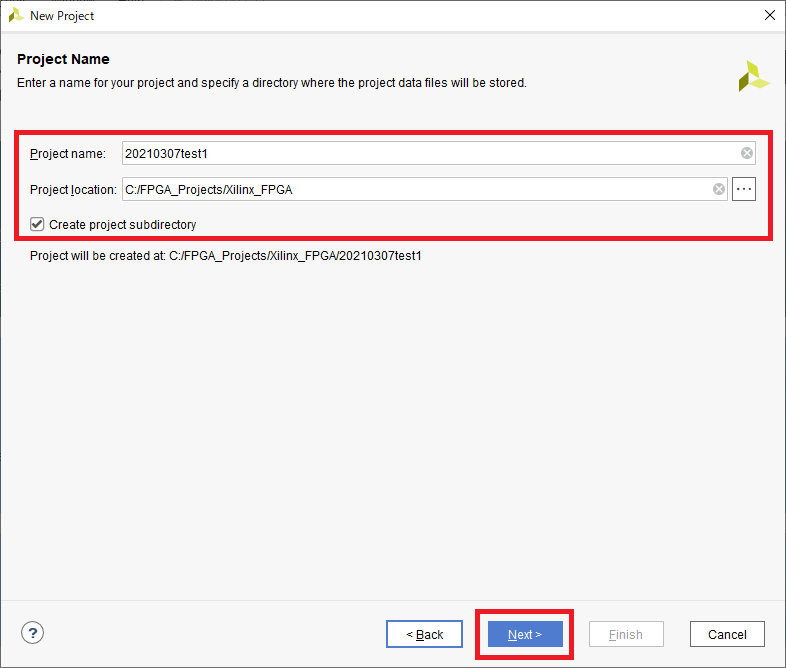The width and height of the screenshot is (786, 668).
Task: Click the Vivado icon in title bar
Action: [16, 16]
